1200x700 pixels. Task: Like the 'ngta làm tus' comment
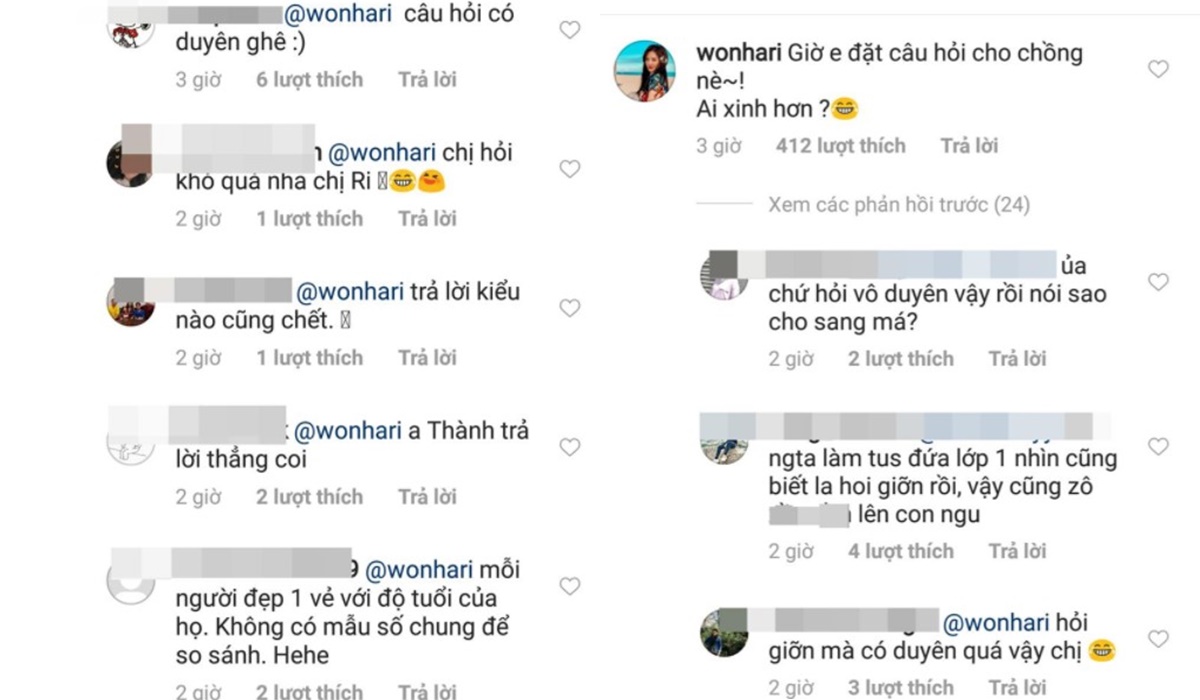[1157, 446]
